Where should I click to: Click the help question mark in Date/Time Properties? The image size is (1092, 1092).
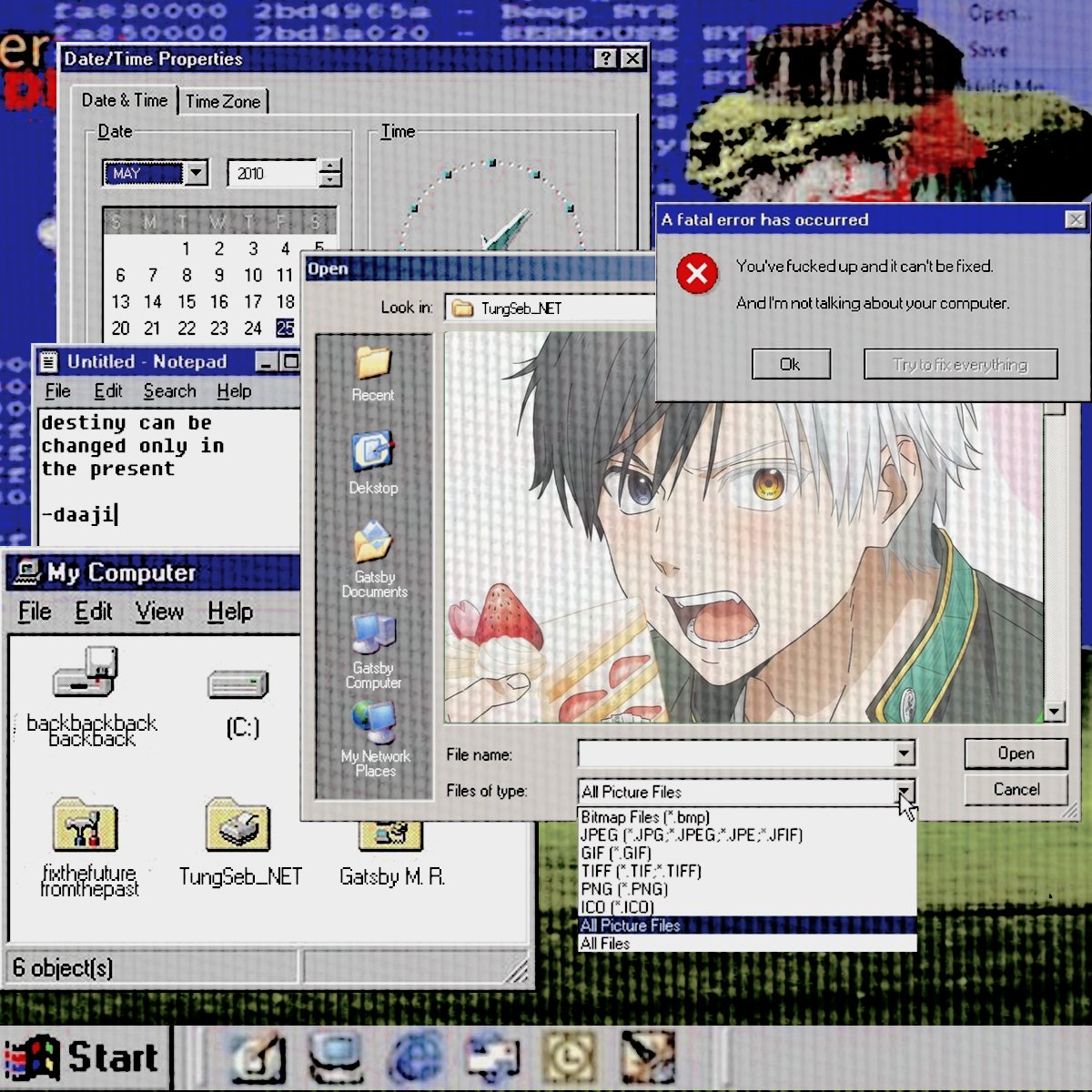[606, 58]
